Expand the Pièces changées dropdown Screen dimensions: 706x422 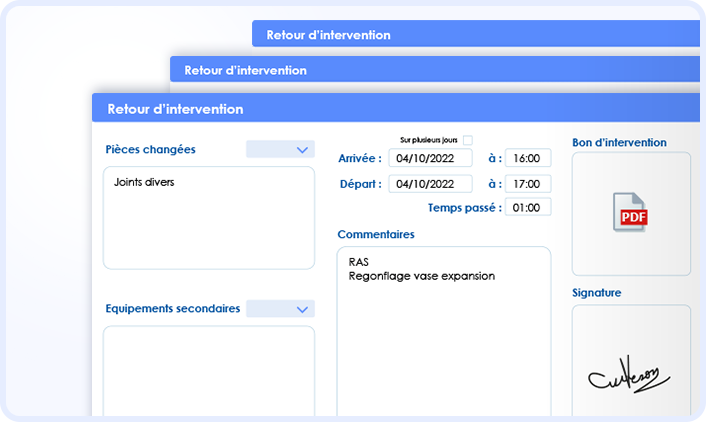click(280, 150)
